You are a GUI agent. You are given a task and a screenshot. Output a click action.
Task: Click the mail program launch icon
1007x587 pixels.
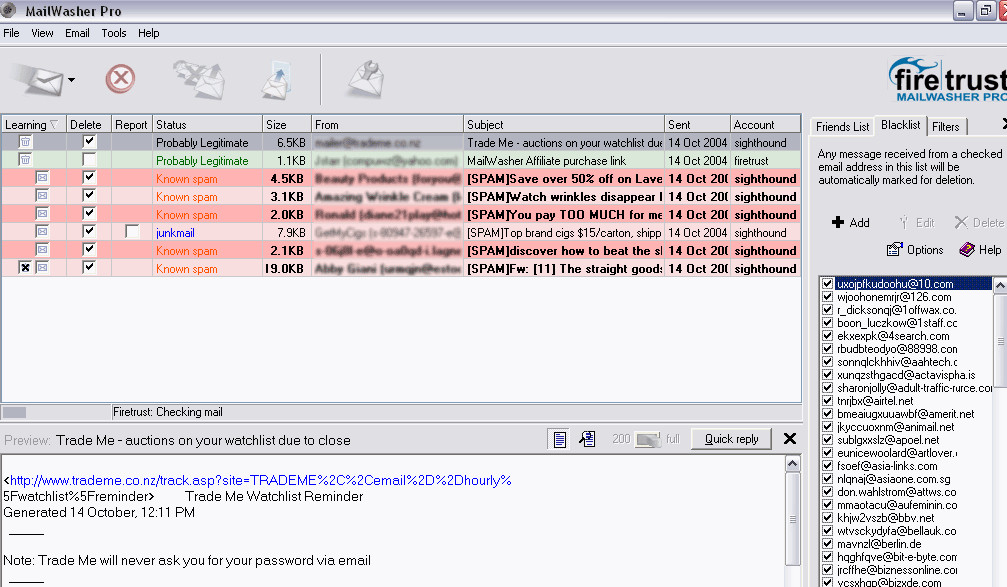click(x=276, y=80)
